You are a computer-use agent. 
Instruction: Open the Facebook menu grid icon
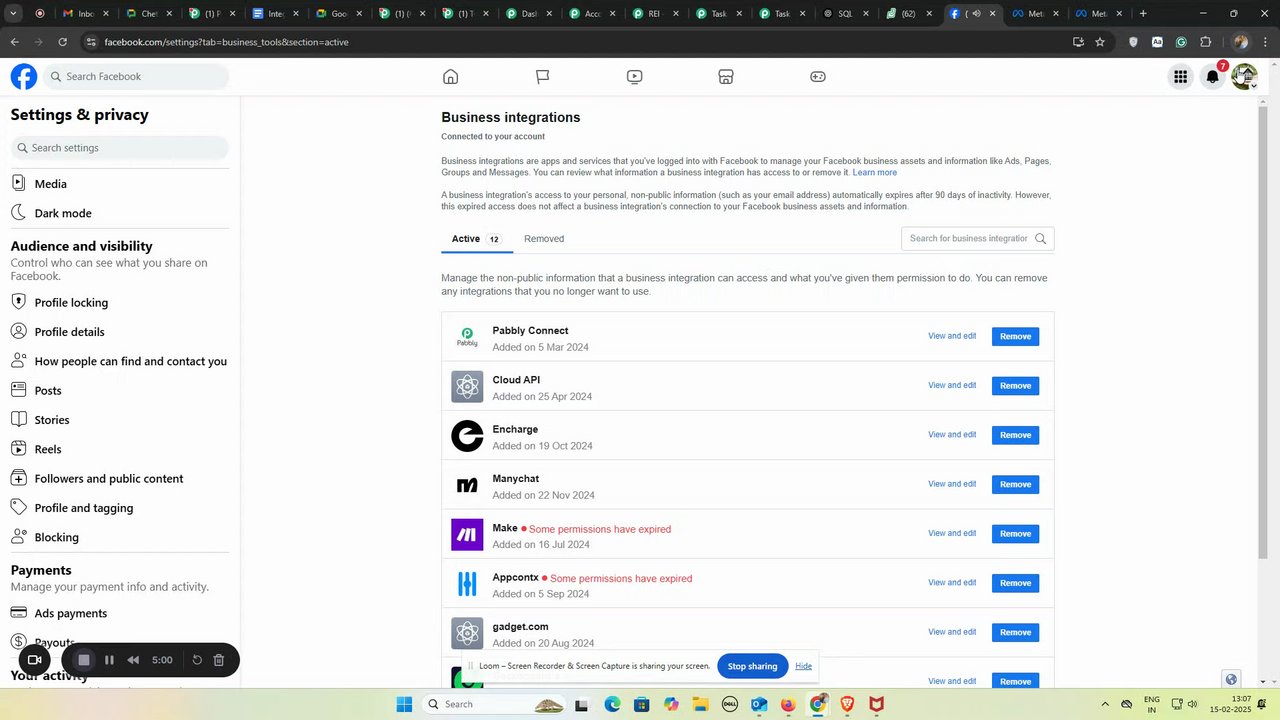pyautogui.click(x=1180, y=77)
